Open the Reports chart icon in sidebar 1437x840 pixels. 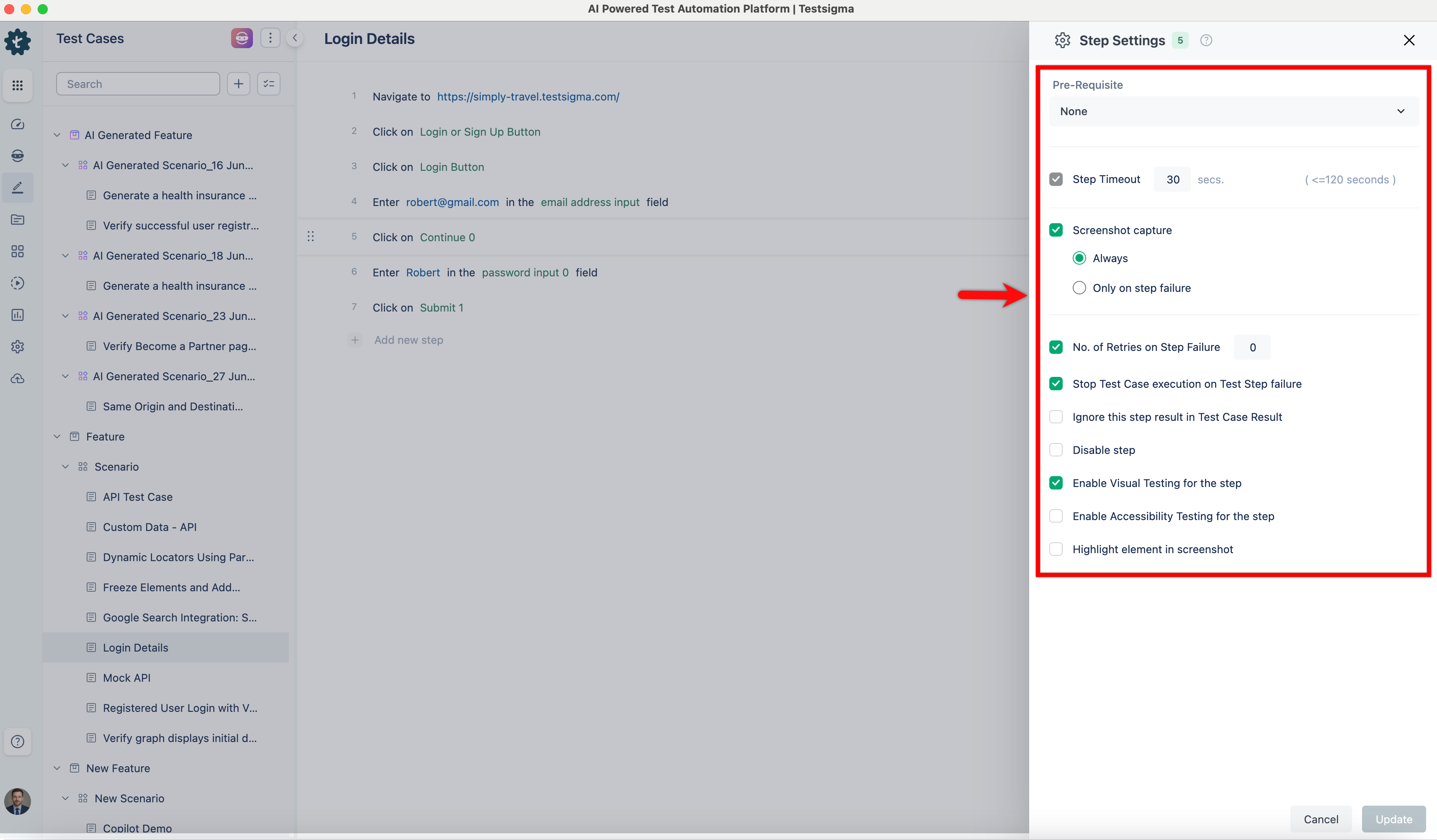(18, 315)
